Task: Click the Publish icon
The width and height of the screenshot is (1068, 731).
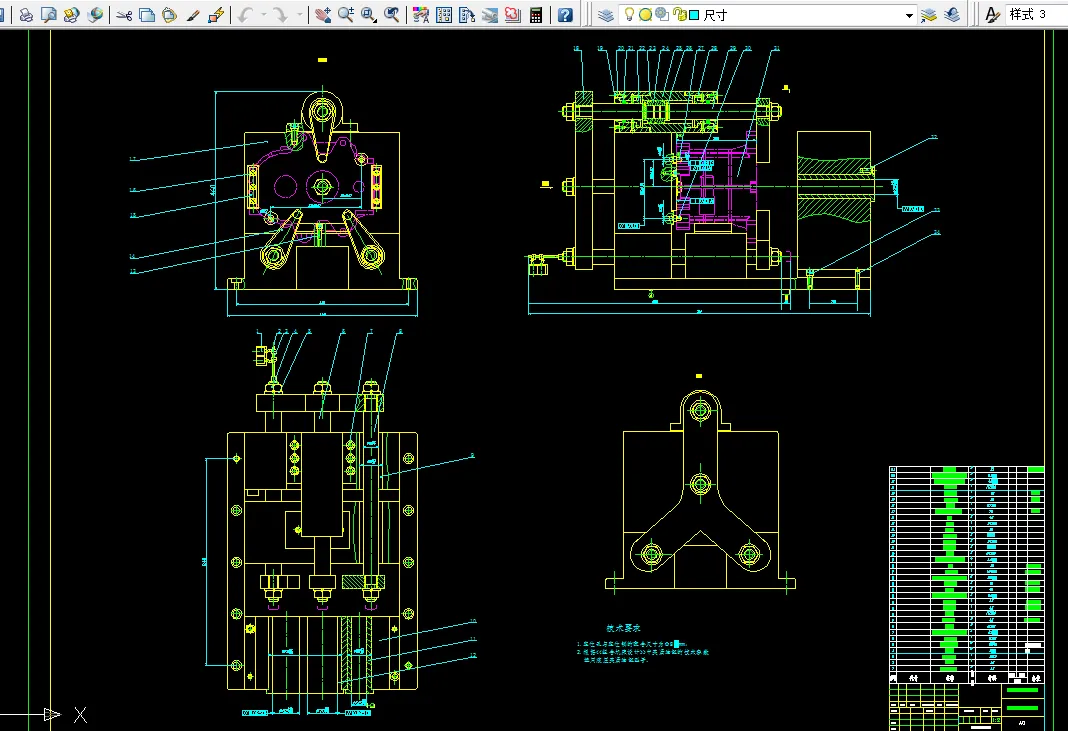Action: (72, 14)
